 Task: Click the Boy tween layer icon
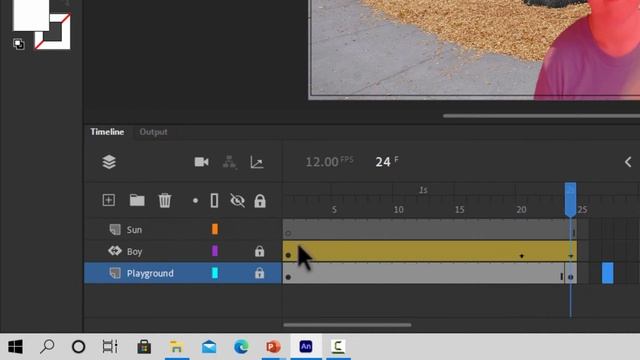[115, 251]
